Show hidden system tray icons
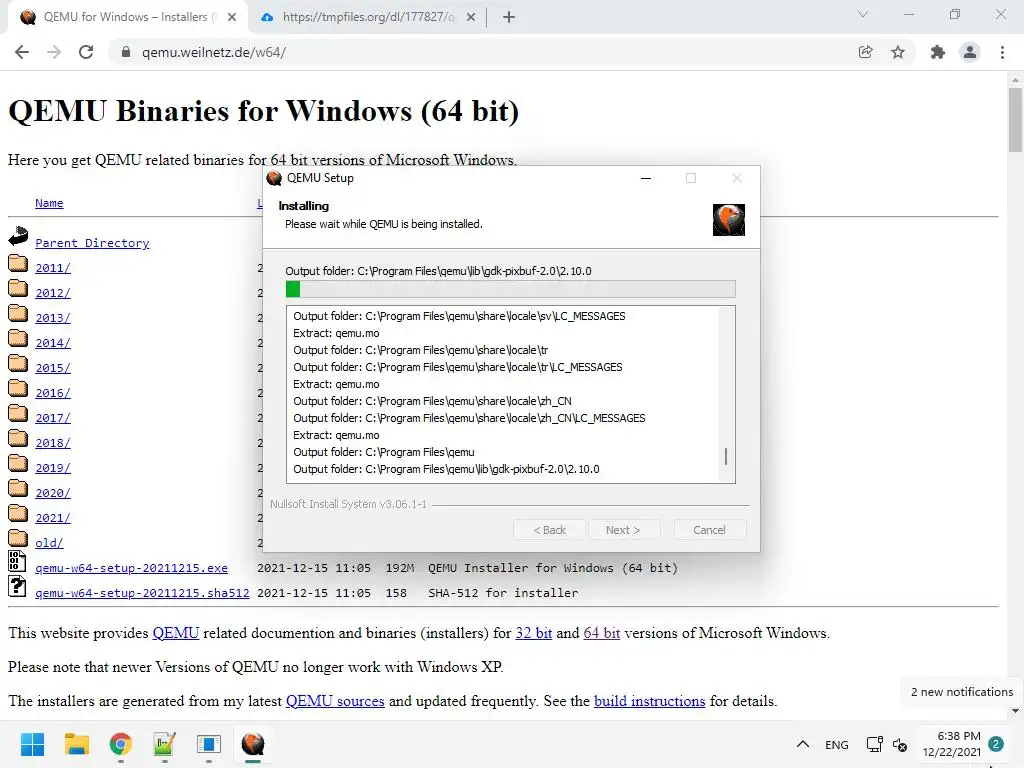 click(x=803, y=744)
